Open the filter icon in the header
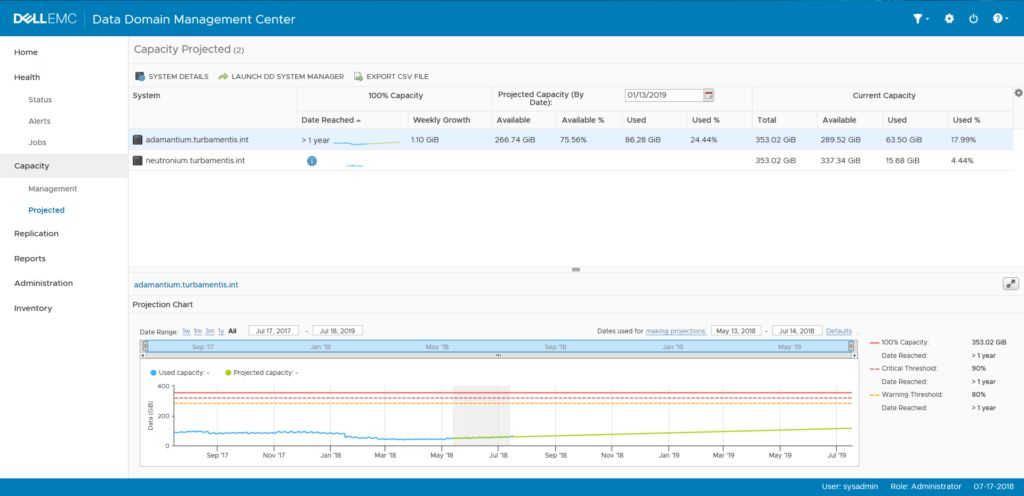Image resolution: width=1024 pixels, height=496 pixels. [920, 19]
